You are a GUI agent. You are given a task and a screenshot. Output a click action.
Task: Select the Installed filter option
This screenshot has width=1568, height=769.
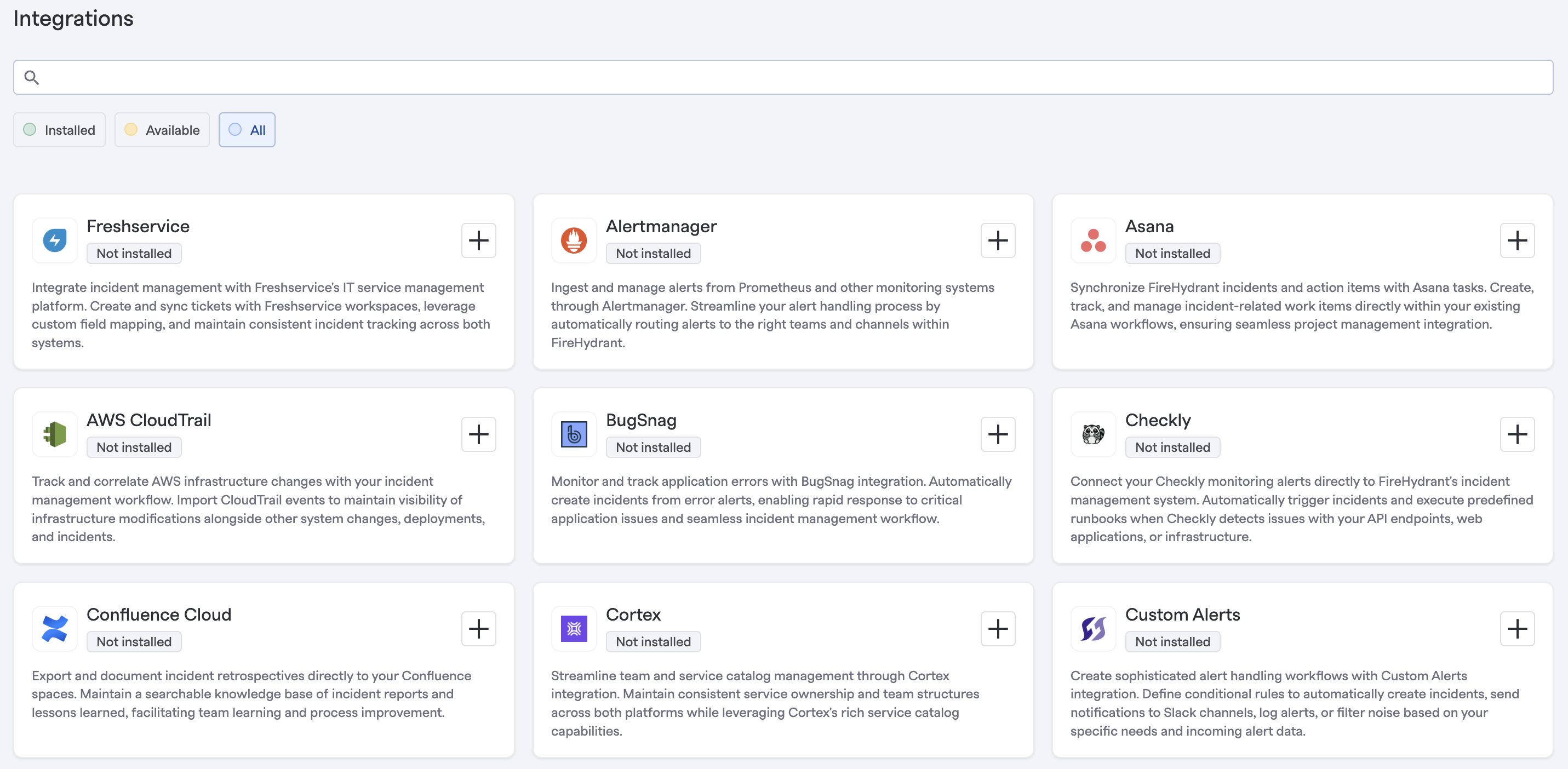(x=59, y=130)
